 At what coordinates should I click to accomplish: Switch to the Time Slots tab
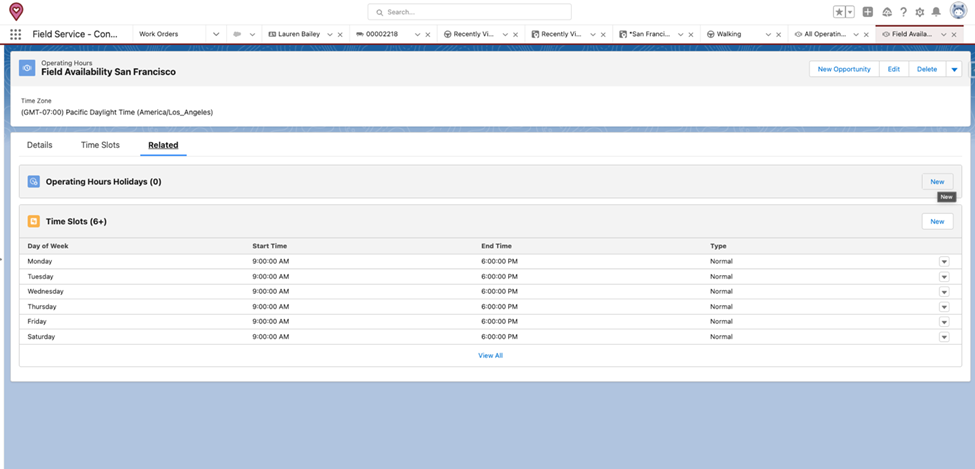tap(100, 145)
